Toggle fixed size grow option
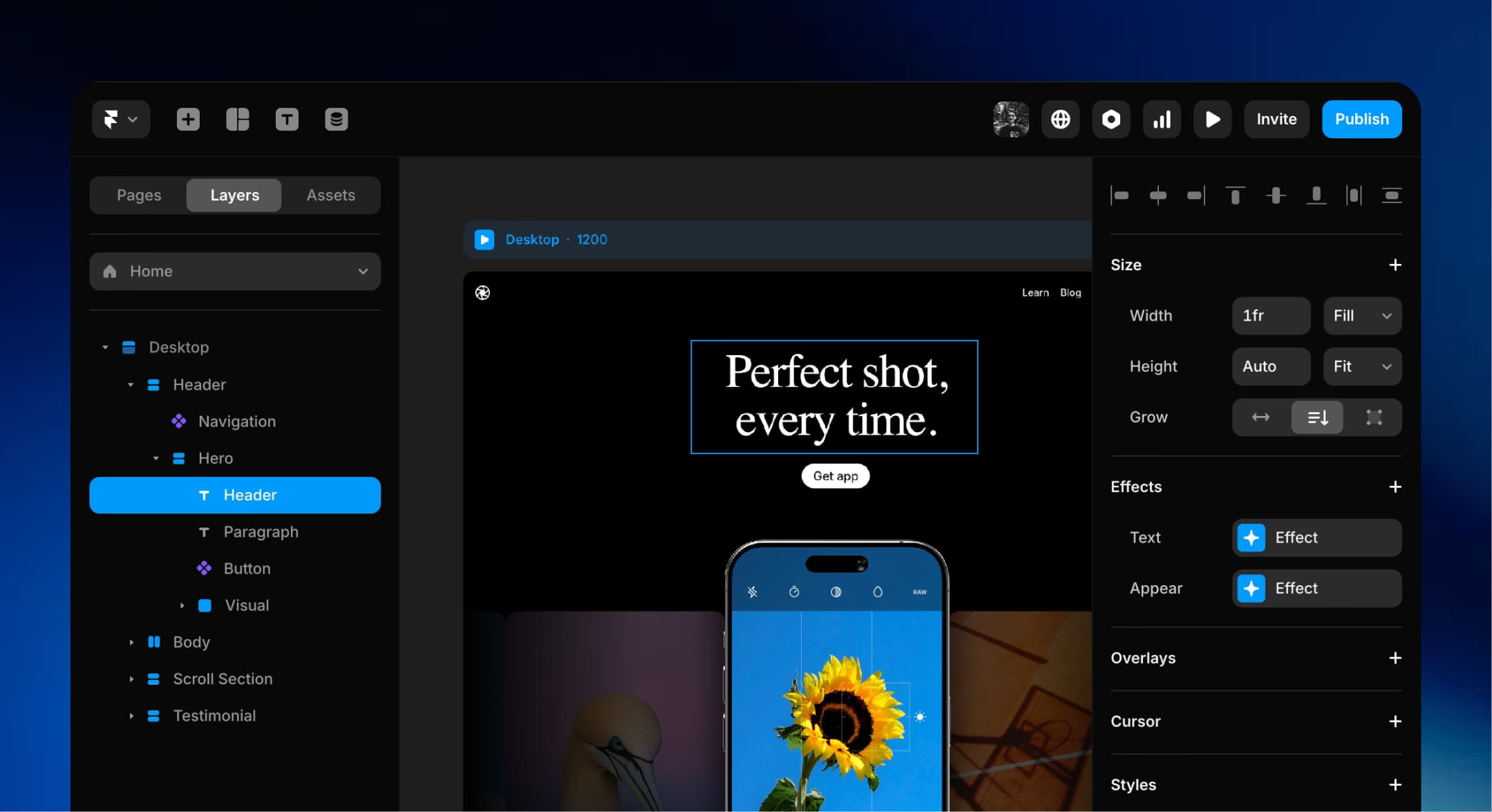The image size is (1492, 812). point(1374,417)
